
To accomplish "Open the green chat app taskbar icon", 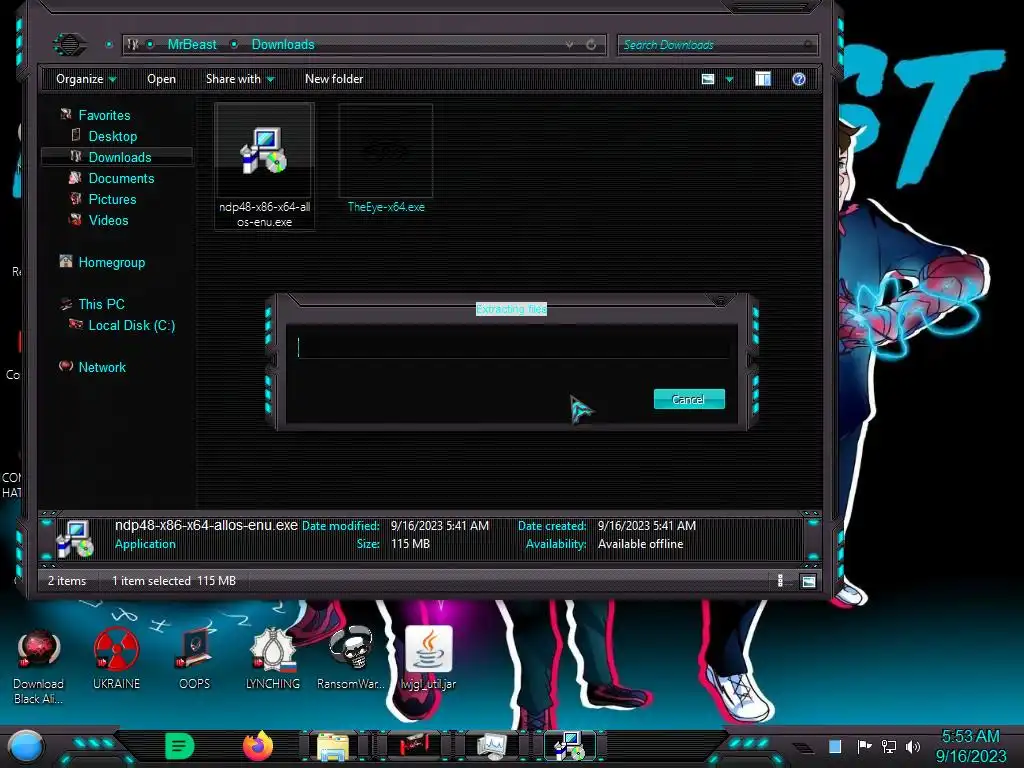I will [179, 746].
